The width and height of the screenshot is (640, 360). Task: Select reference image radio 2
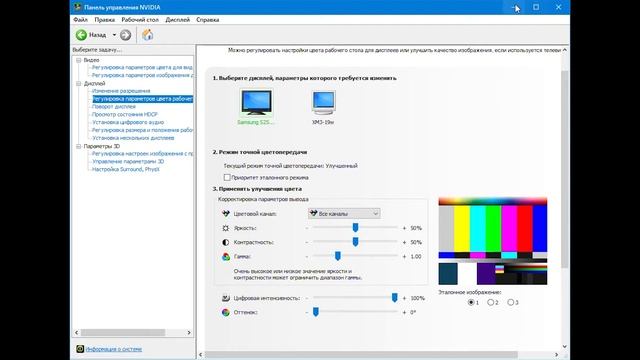[491, 302]
